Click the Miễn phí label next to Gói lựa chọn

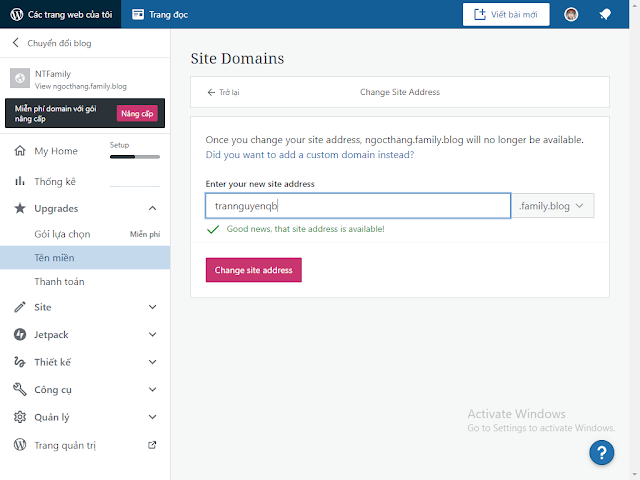145,234
